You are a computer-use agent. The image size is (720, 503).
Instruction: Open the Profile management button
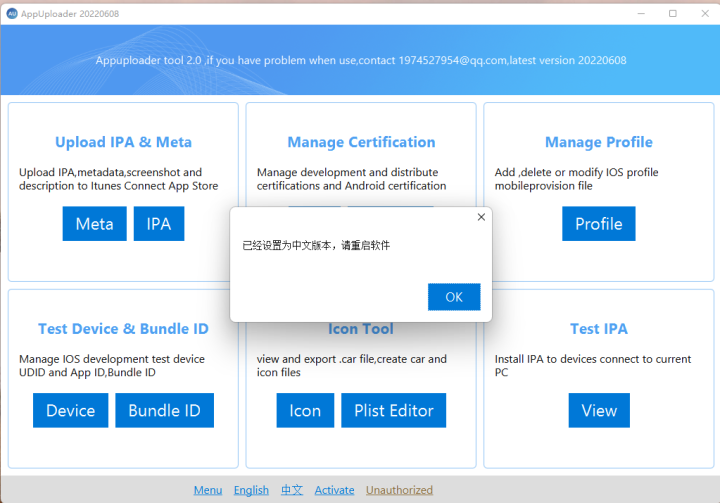tap(599, 224)
